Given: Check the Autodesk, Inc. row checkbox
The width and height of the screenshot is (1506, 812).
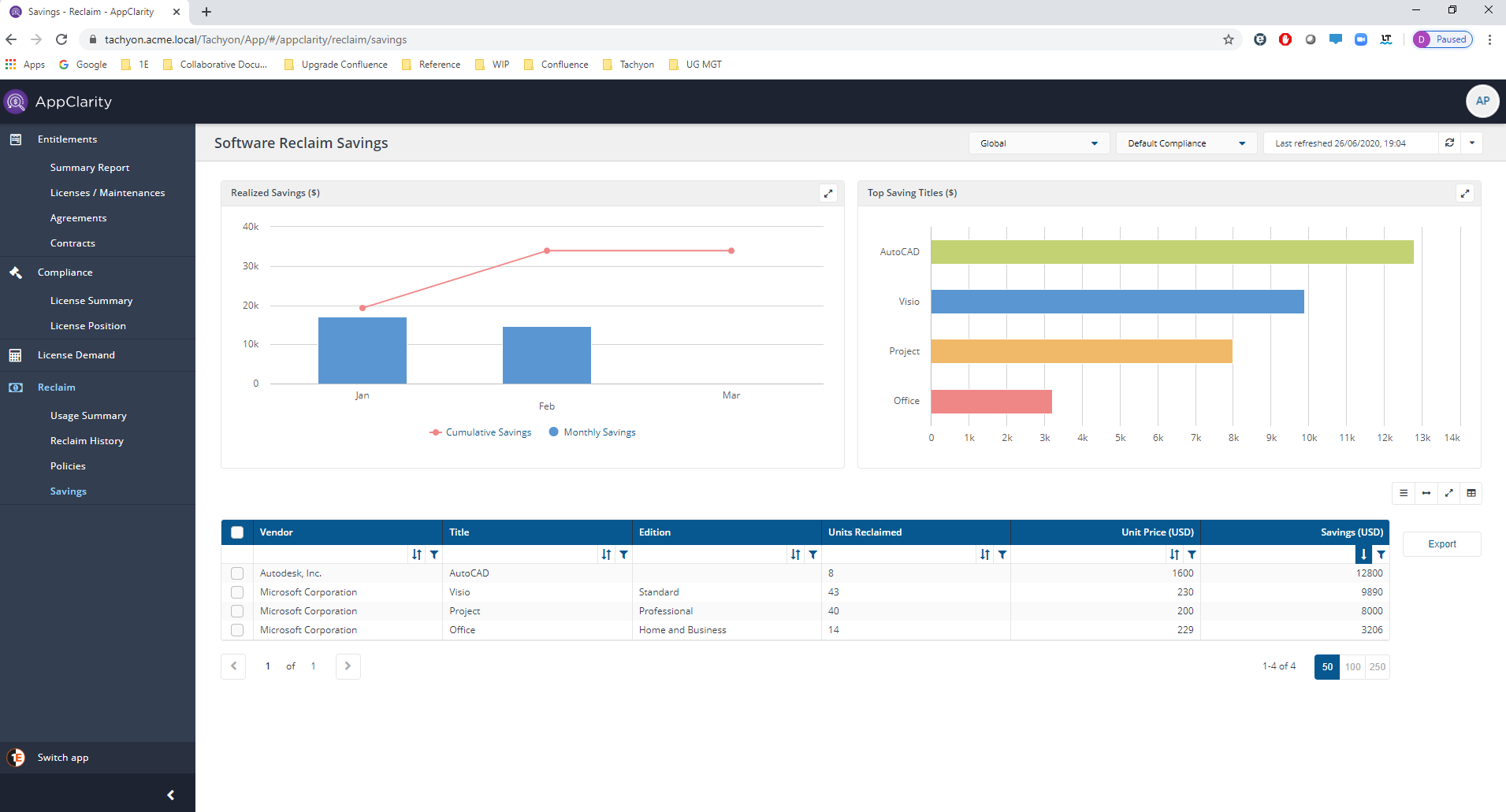Looking at the screenshot, I should click(x=237, y=573).
